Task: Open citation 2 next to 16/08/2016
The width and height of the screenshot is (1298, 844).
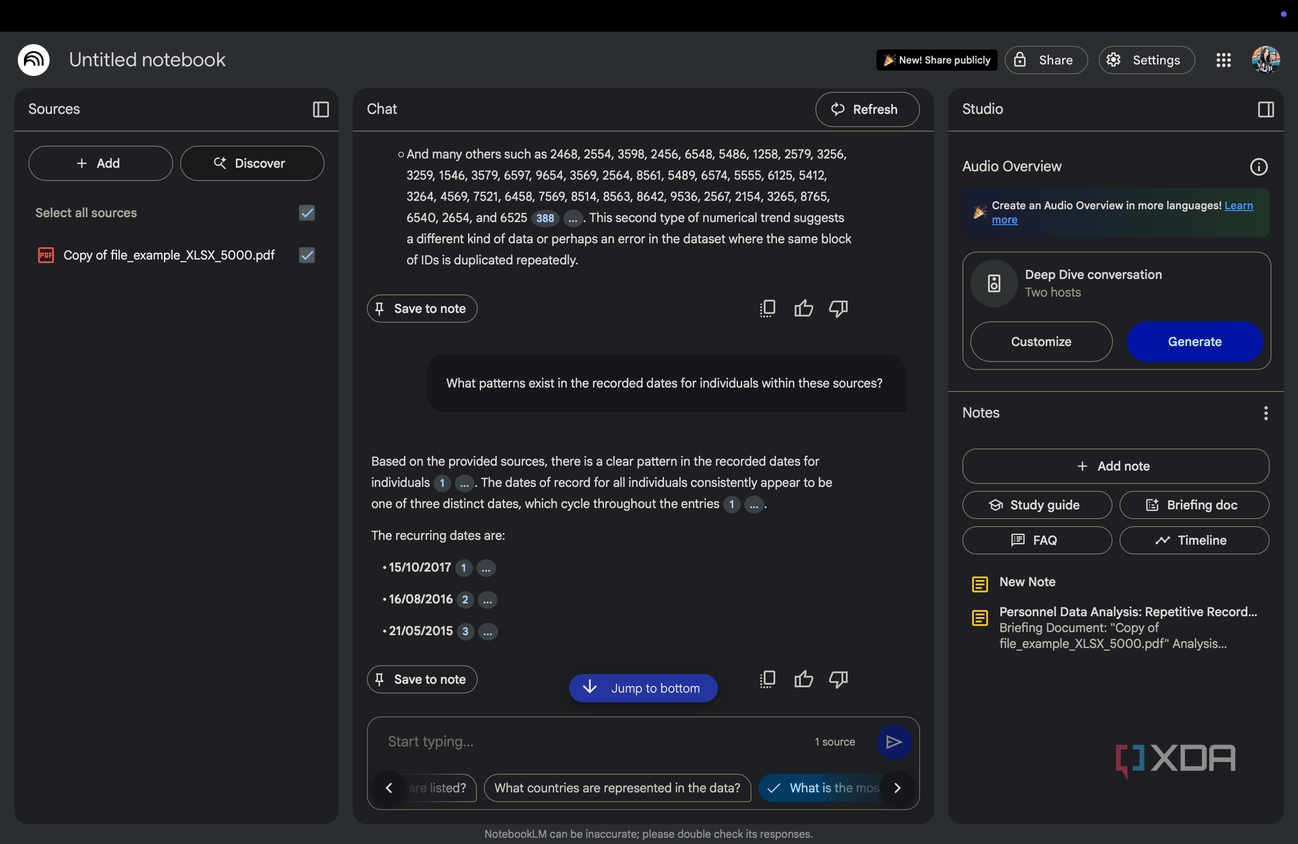Action: (465, 600)
